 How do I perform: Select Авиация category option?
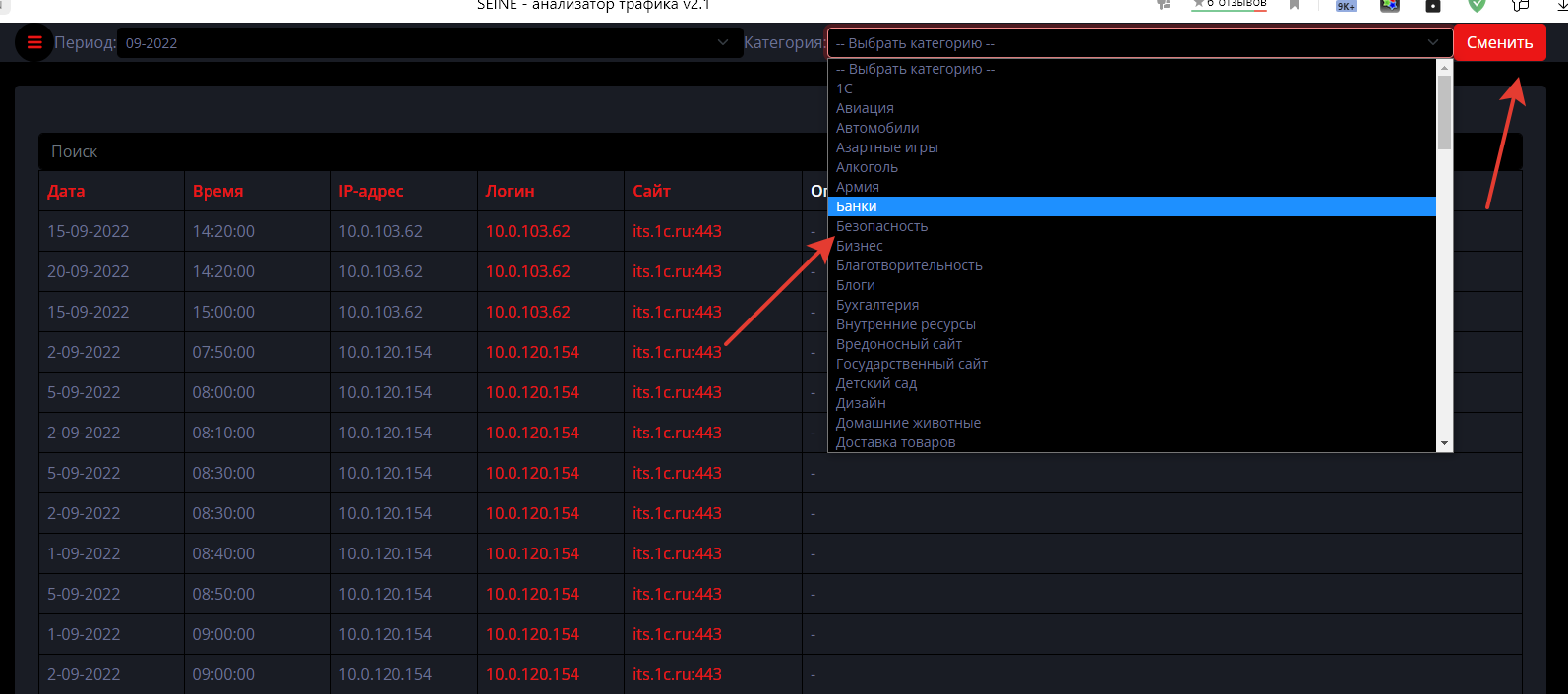point(1132,108)
